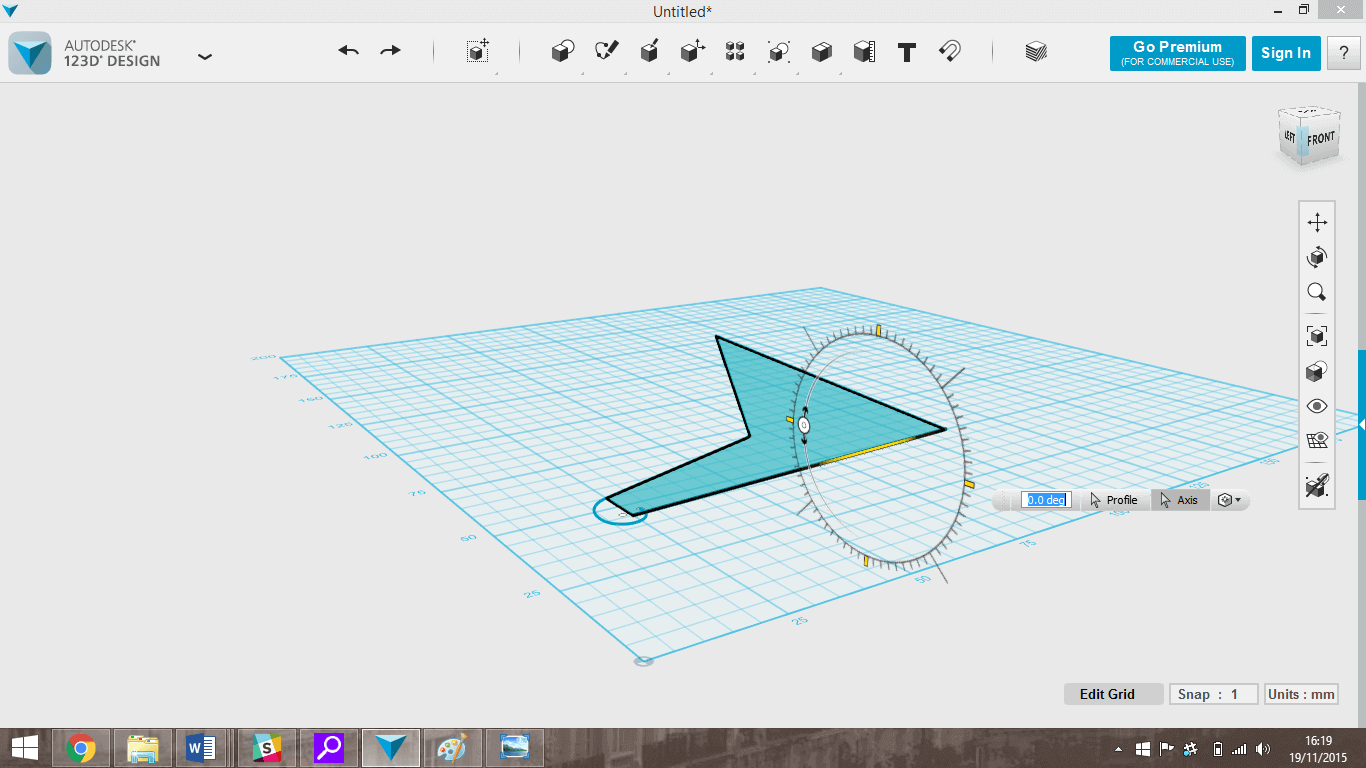
Task: Toggle the Profile selection button
Action: pos(1114,500)
